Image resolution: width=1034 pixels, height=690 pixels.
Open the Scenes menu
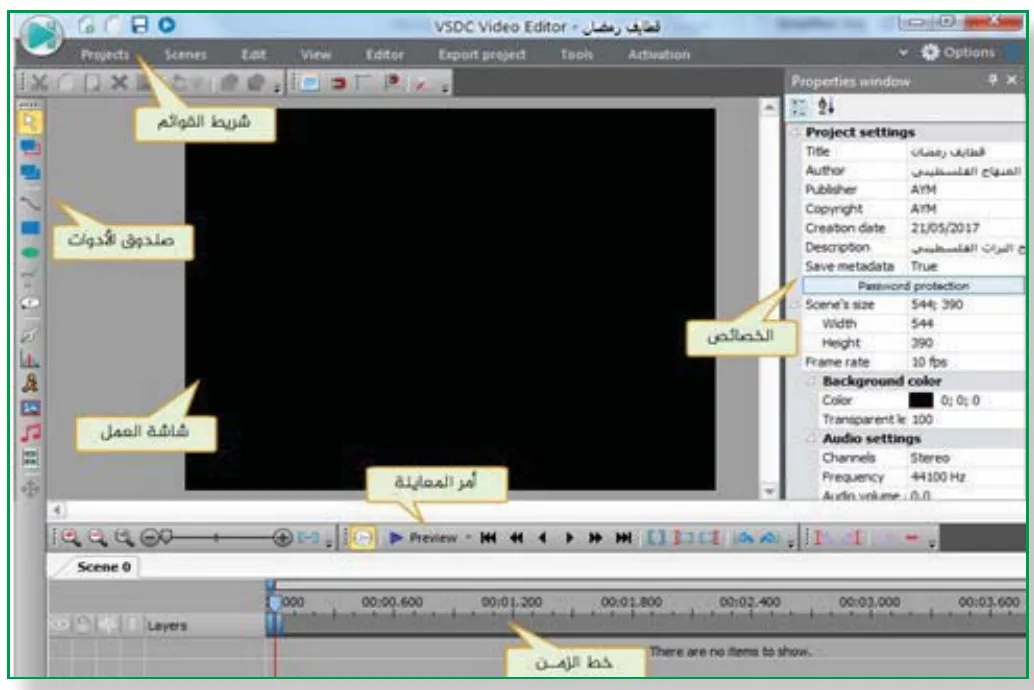185,55
